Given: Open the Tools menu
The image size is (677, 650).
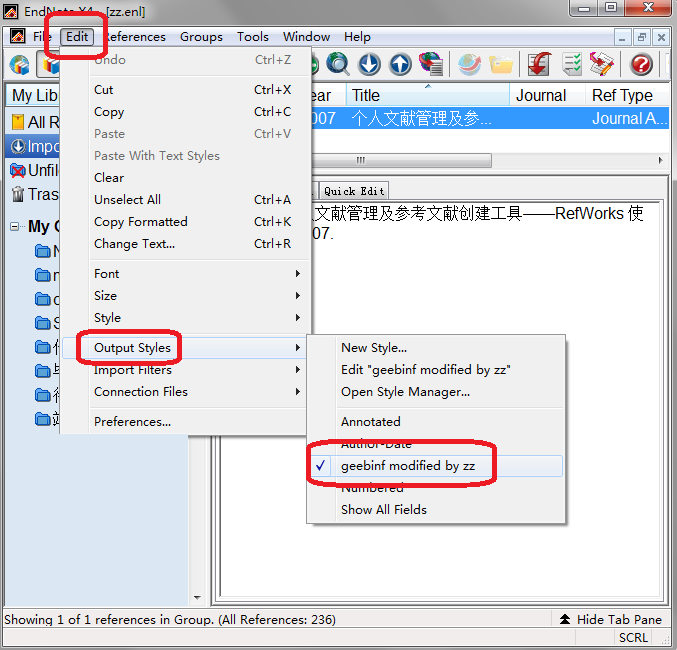Looking at the screenshot, I should tap(253, 37).
